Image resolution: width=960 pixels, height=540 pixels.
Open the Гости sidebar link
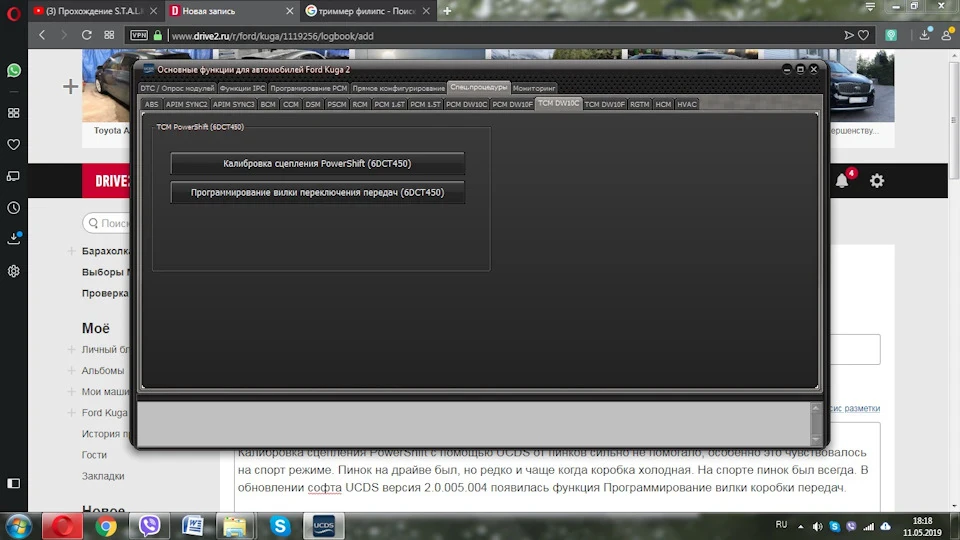pos(94,455)
